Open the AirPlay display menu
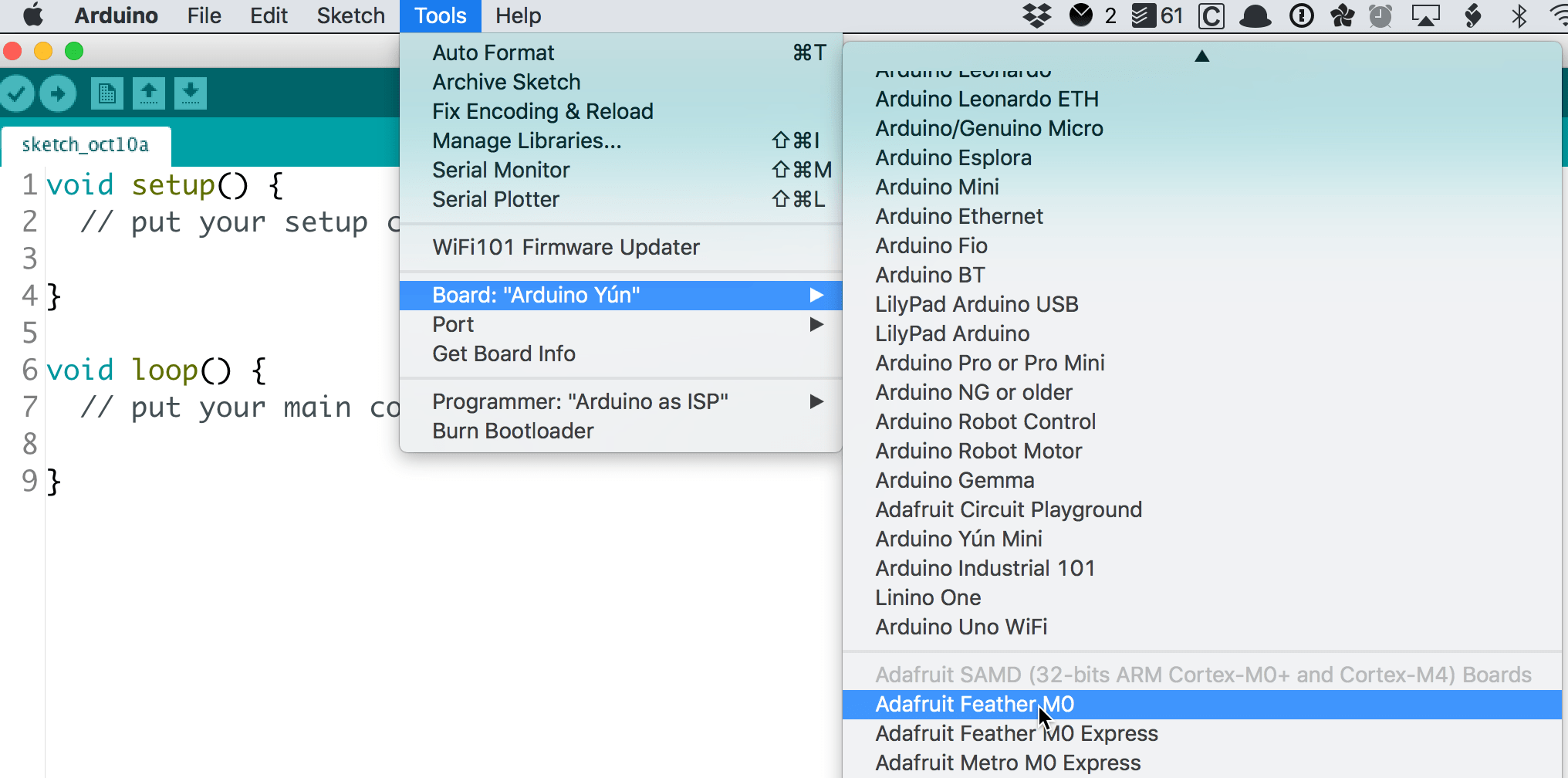The width and height of the screenshot is (1568, 778). coord(1425,15)
